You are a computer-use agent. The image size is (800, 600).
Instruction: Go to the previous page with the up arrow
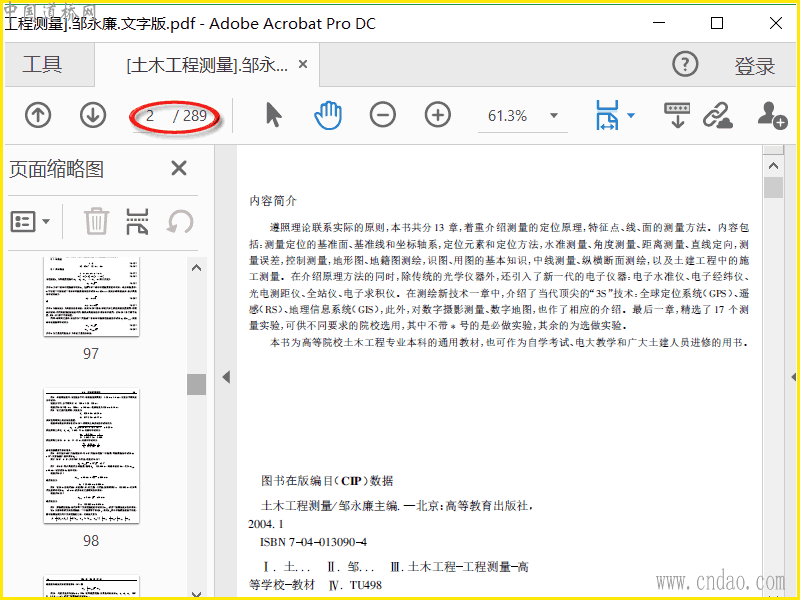coord(38,115)
